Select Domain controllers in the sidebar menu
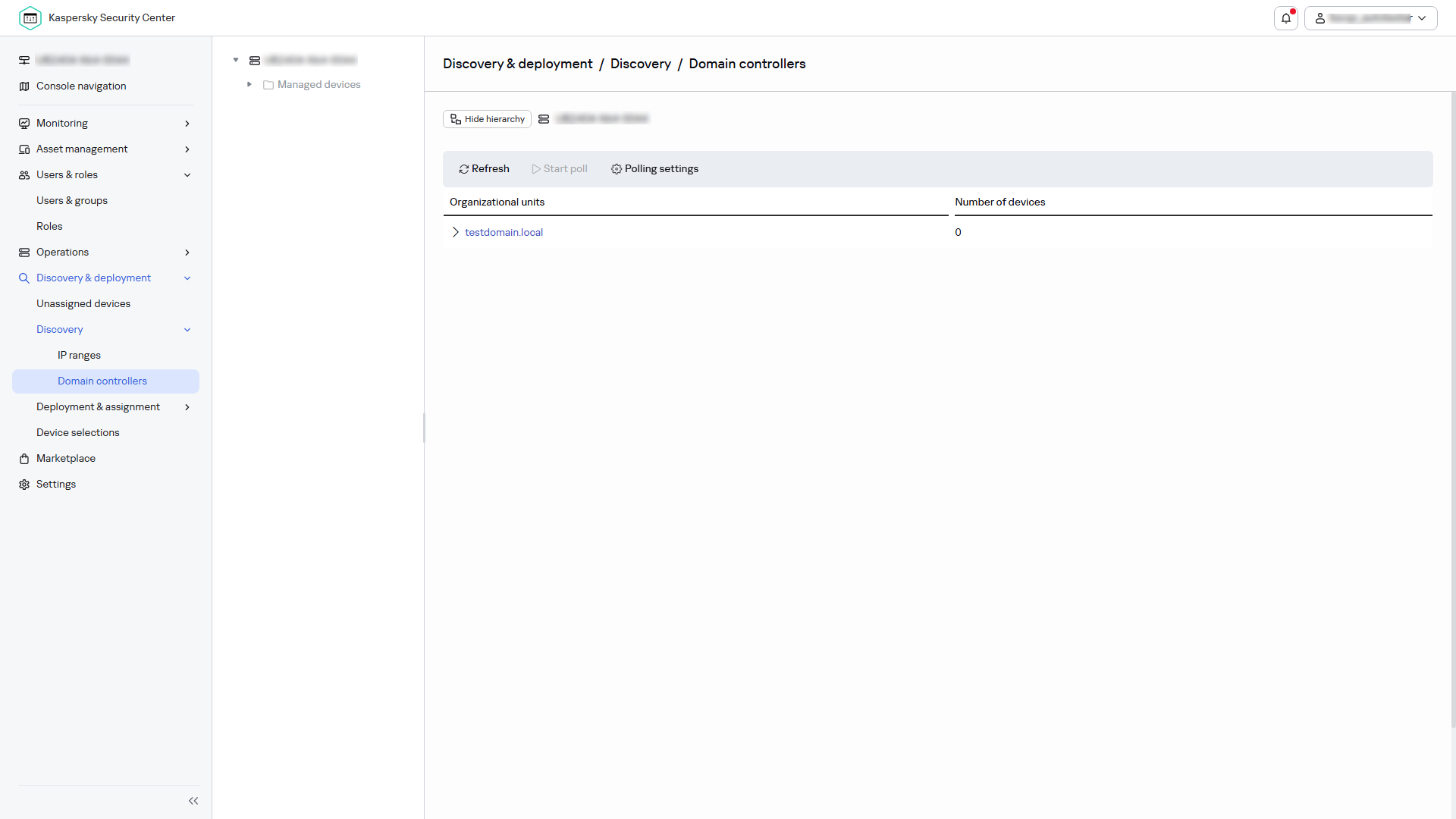Image resolution: width=1456 pixels, height=819 pixels. (102, 381)
